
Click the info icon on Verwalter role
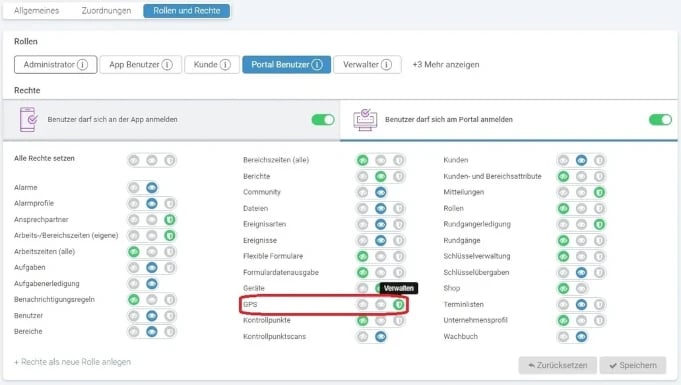pos(386,65)
